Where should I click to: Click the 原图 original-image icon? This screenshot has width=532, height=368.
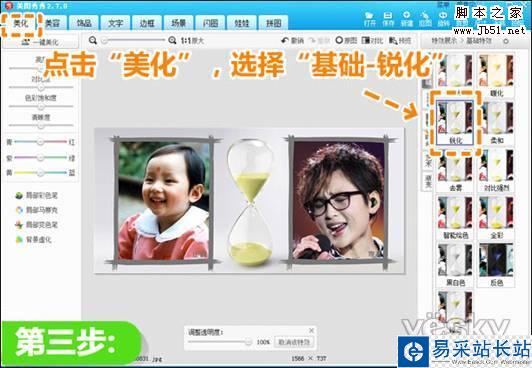click(x=346, y=40)
